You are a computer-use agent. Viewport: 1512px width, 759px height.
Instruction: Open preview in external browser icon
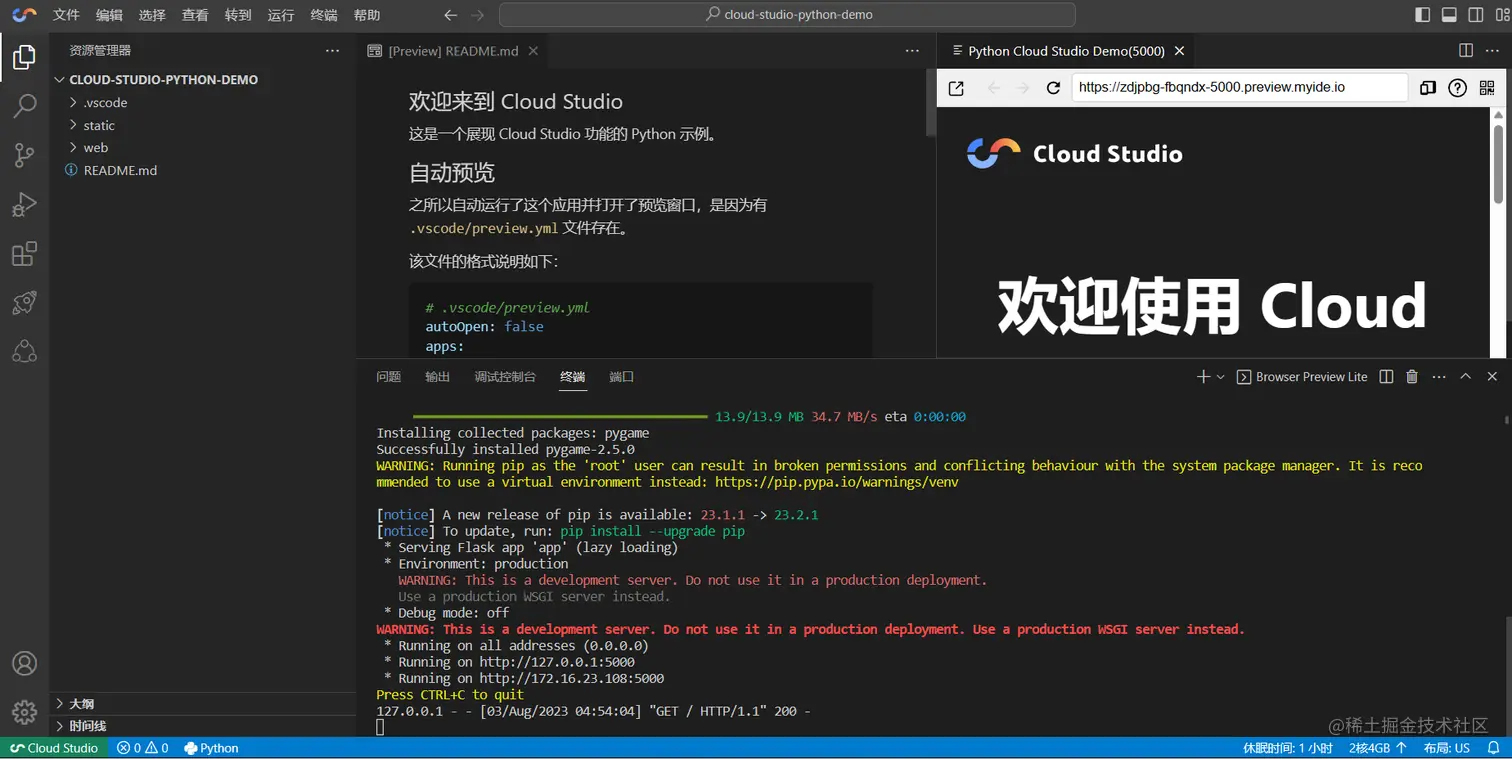956,88
